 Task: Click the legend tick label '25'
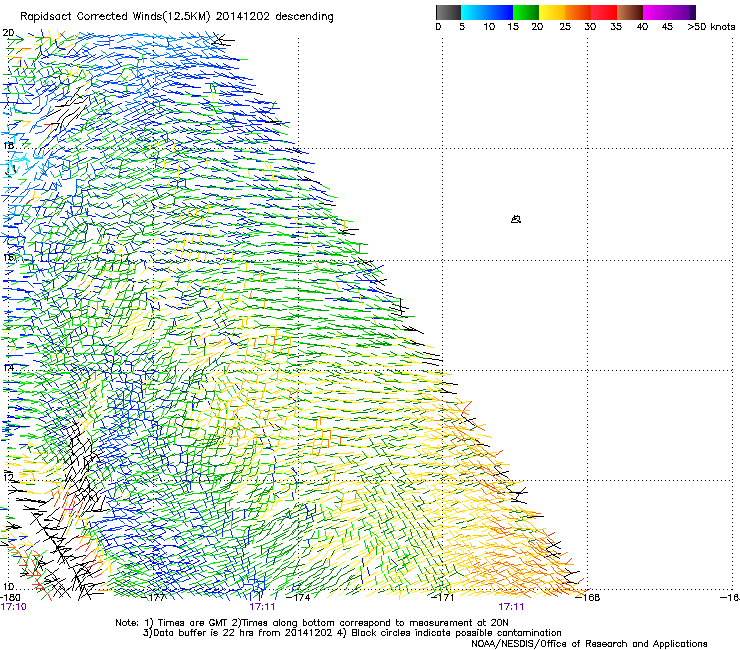point(565,27)
